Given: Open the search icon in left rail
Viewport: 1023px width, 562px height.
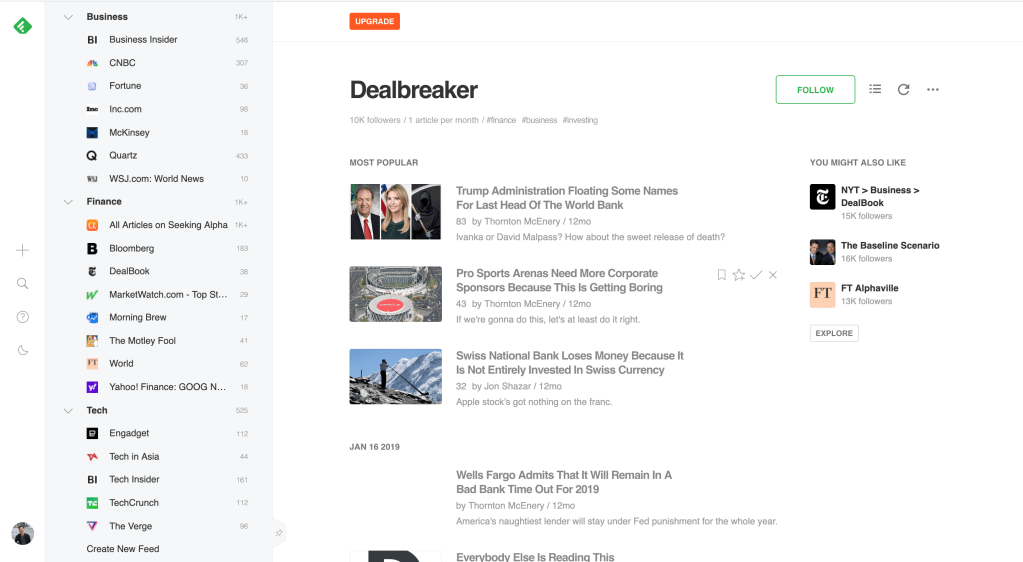Looking at the screenshot, I should click(x=22, y=283).
